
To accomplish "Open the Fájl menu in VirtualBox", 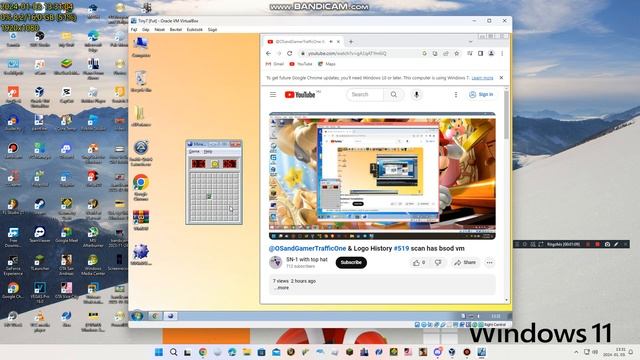I will [134, 30].
